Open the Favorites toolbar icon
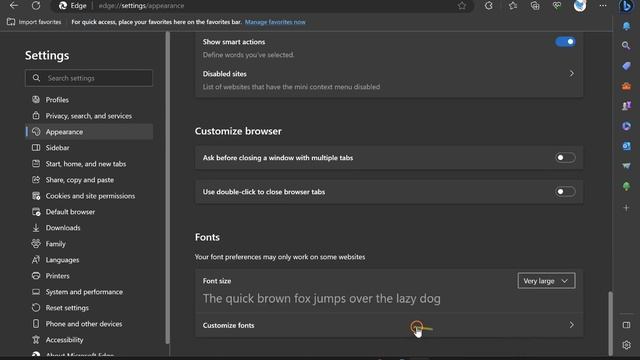This screenshot has width=640, height=360. [x=513, y=5]
